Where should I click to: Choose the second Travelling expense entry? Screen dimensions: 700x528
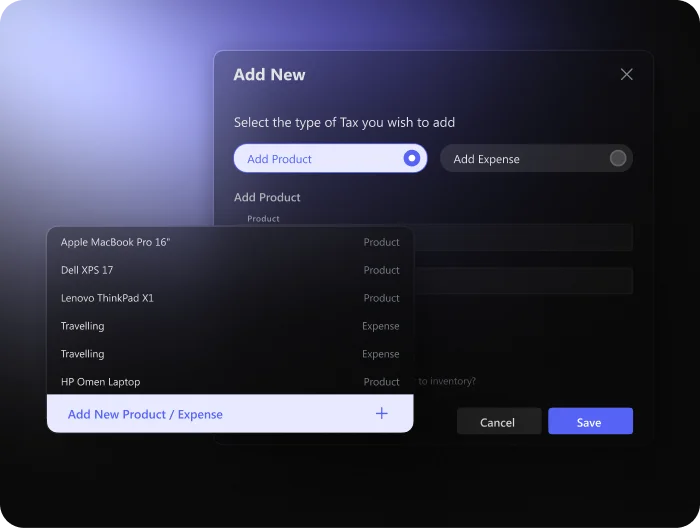pos(83,354)
